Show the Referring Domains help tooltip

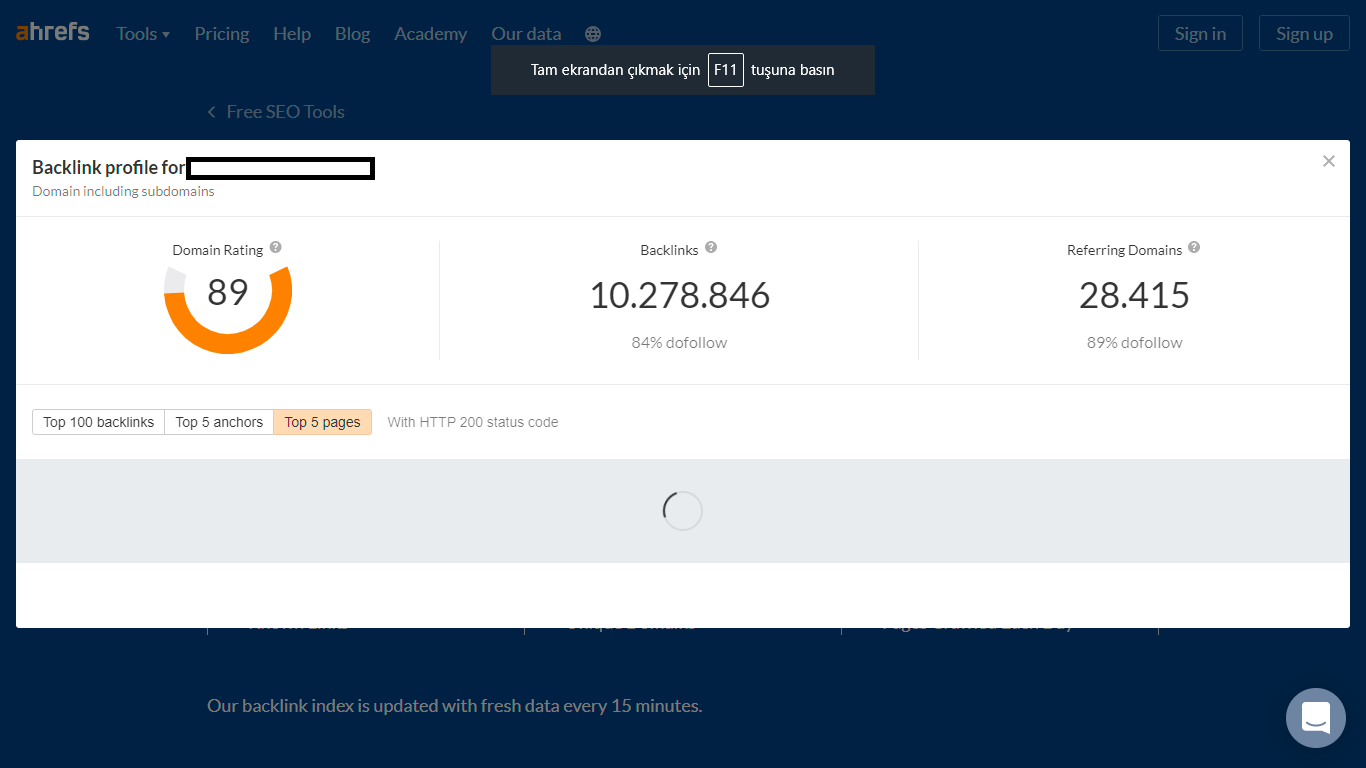tap(1194, 247)
